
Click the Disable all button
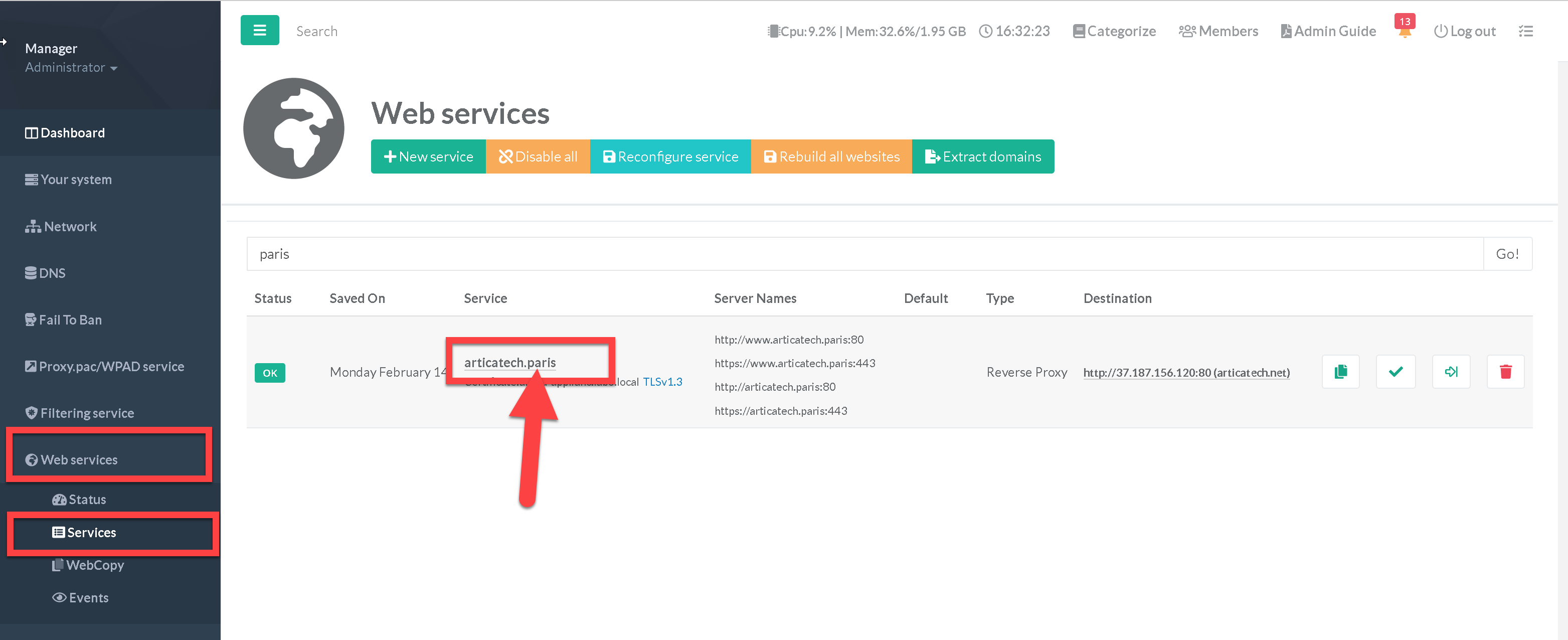click(538, 156)
